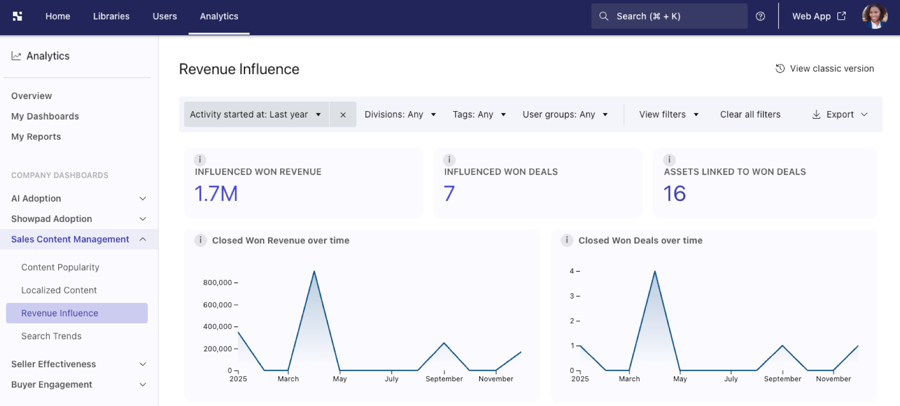Click the 1.7M influenced revenue value
This screenshot has width=900, height=406.
click(x=216, y=194)
